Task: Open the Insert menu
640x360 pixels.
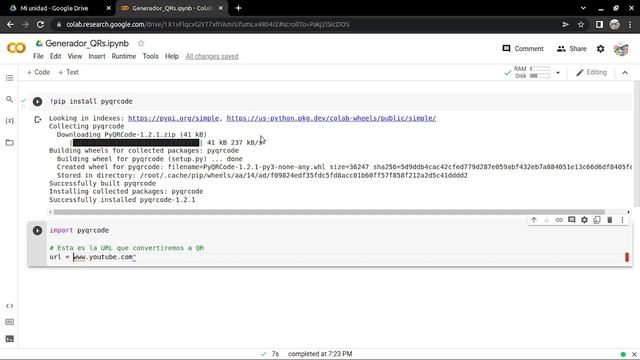Action: click(97, 56)
